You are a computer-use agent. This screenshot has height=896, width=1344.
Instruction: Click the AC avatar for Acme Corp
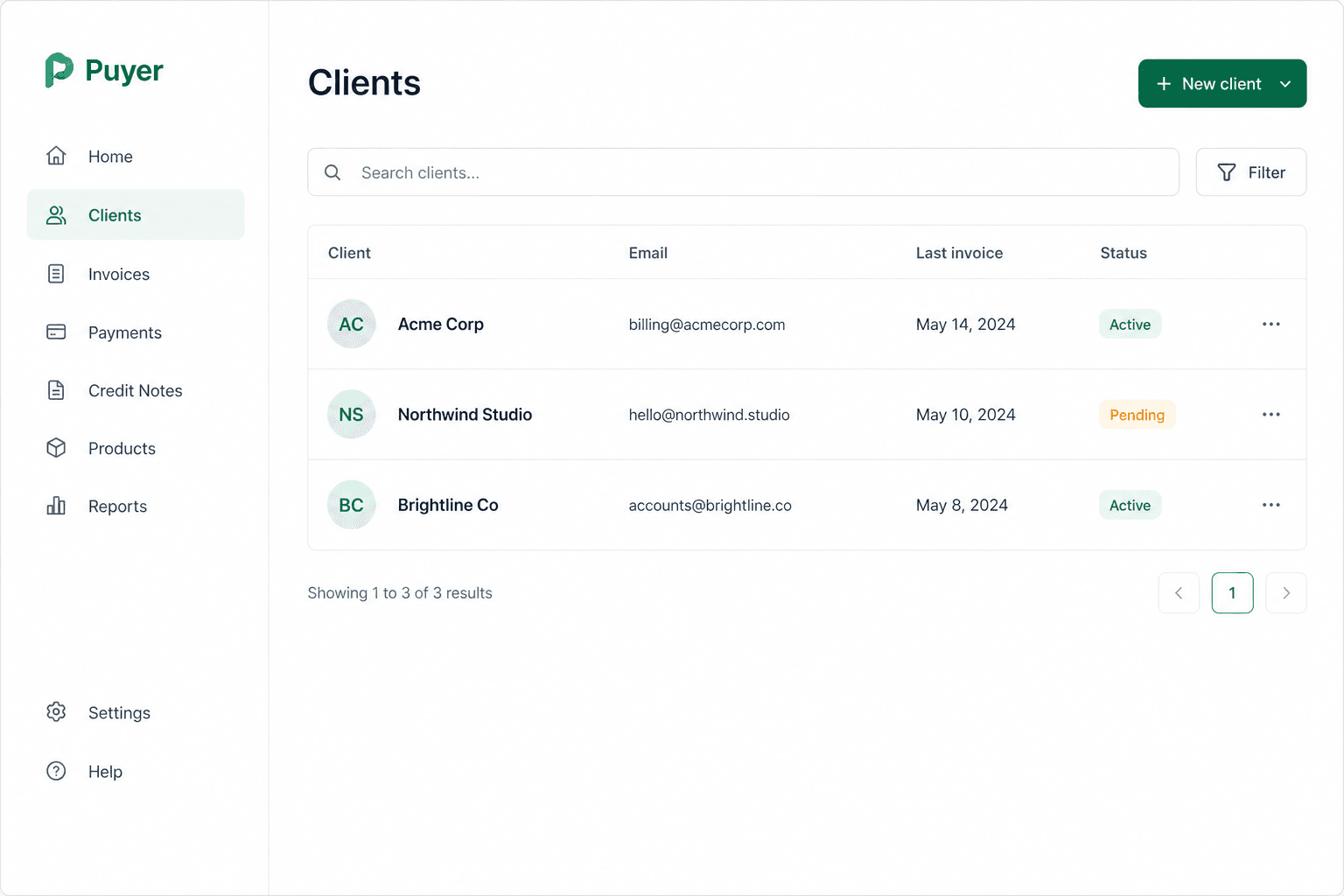(351, 324)
